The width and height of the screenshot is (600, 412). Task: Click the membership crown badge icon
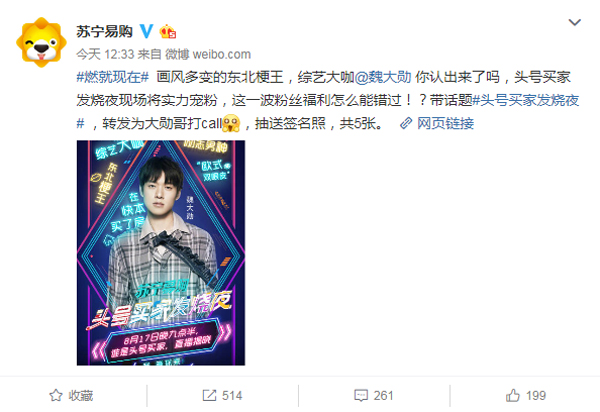tap(168, 31)
